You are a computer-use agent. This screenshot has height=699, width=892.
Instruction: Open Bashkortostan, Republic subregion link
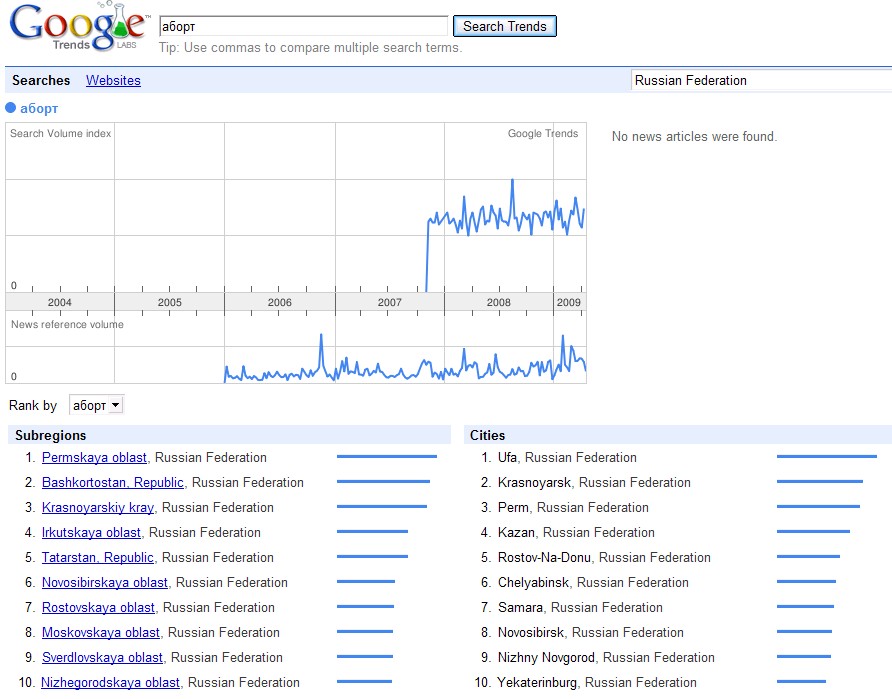tap(112, 483)
